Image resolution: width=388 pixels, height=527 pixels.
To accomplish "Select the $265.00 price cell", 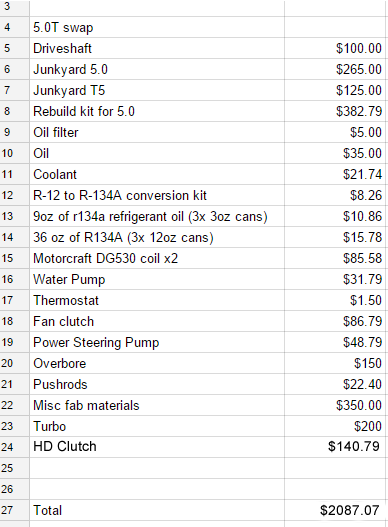I will 335,69.
